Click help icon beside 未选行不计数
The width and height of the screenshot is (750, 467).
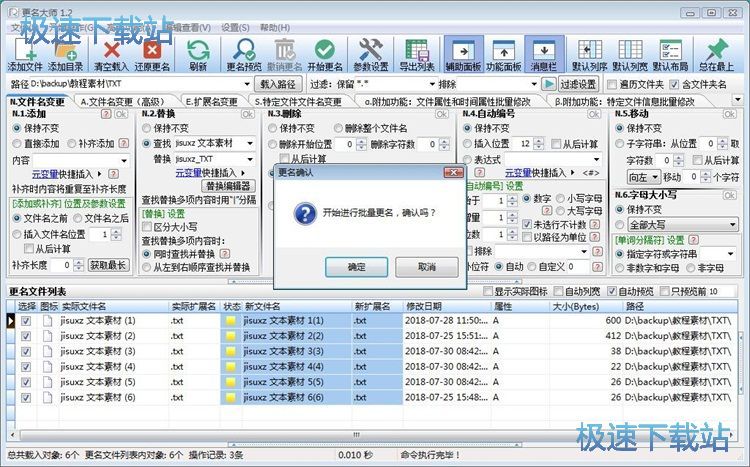tap(595, 224)
